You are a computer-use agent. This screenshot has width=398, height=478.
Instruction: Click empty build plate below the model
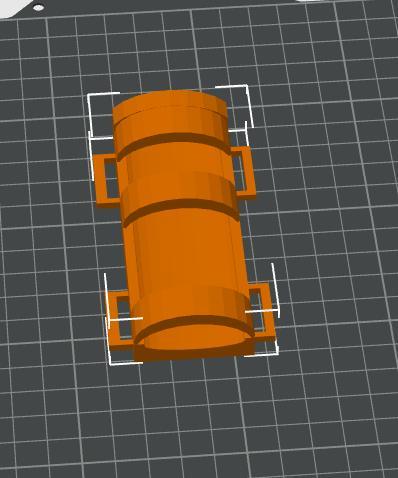tap(200, 417)
